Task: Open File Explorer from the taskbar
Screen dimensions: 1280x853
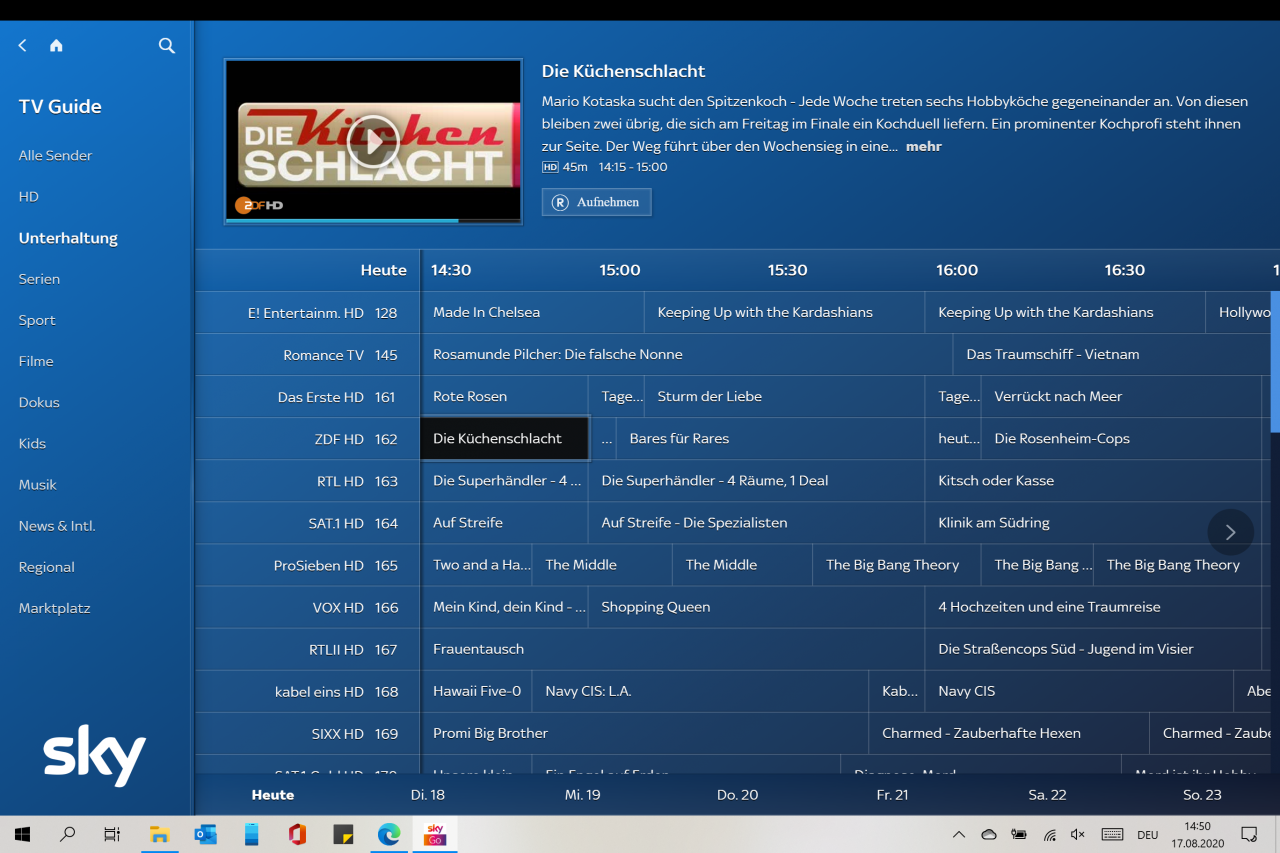Action: [159, 834]
